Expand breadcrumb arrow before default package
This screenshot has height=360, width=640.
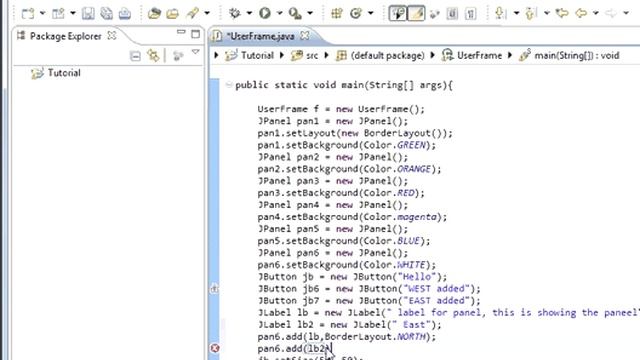[327, 55]
